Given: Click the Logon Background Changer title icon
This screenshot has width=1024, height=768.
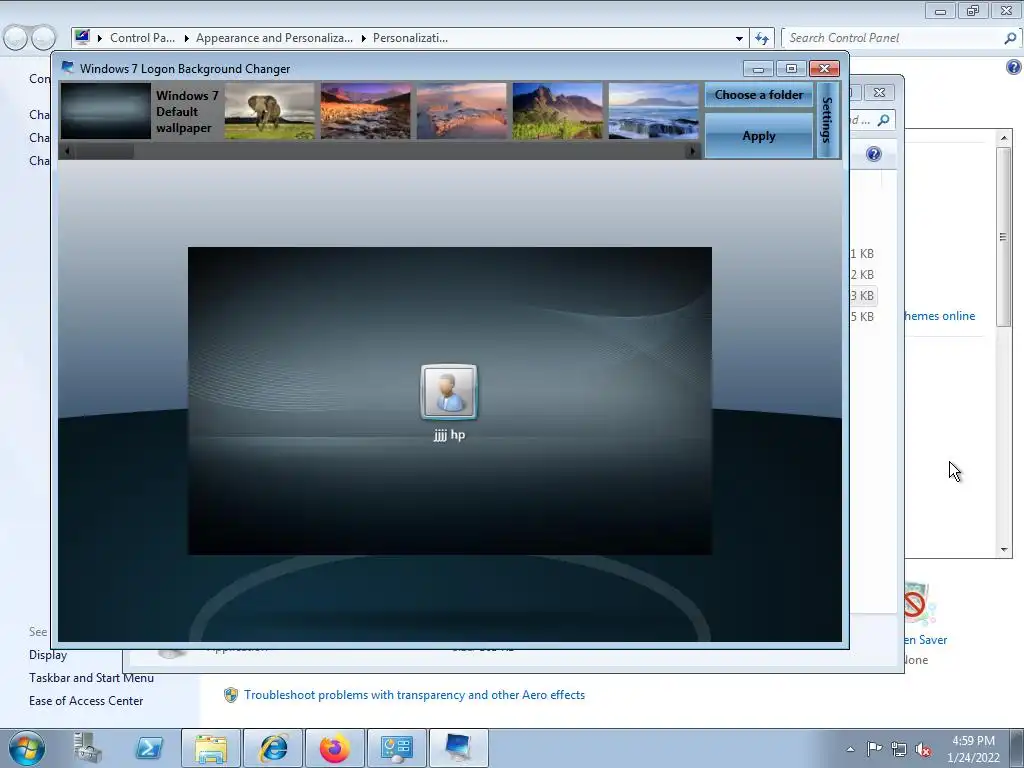Looking at the screenshot, I should pos(68,68).
